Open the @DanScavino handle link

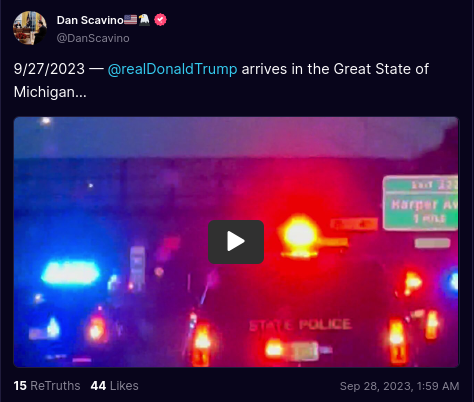point(93,38)
